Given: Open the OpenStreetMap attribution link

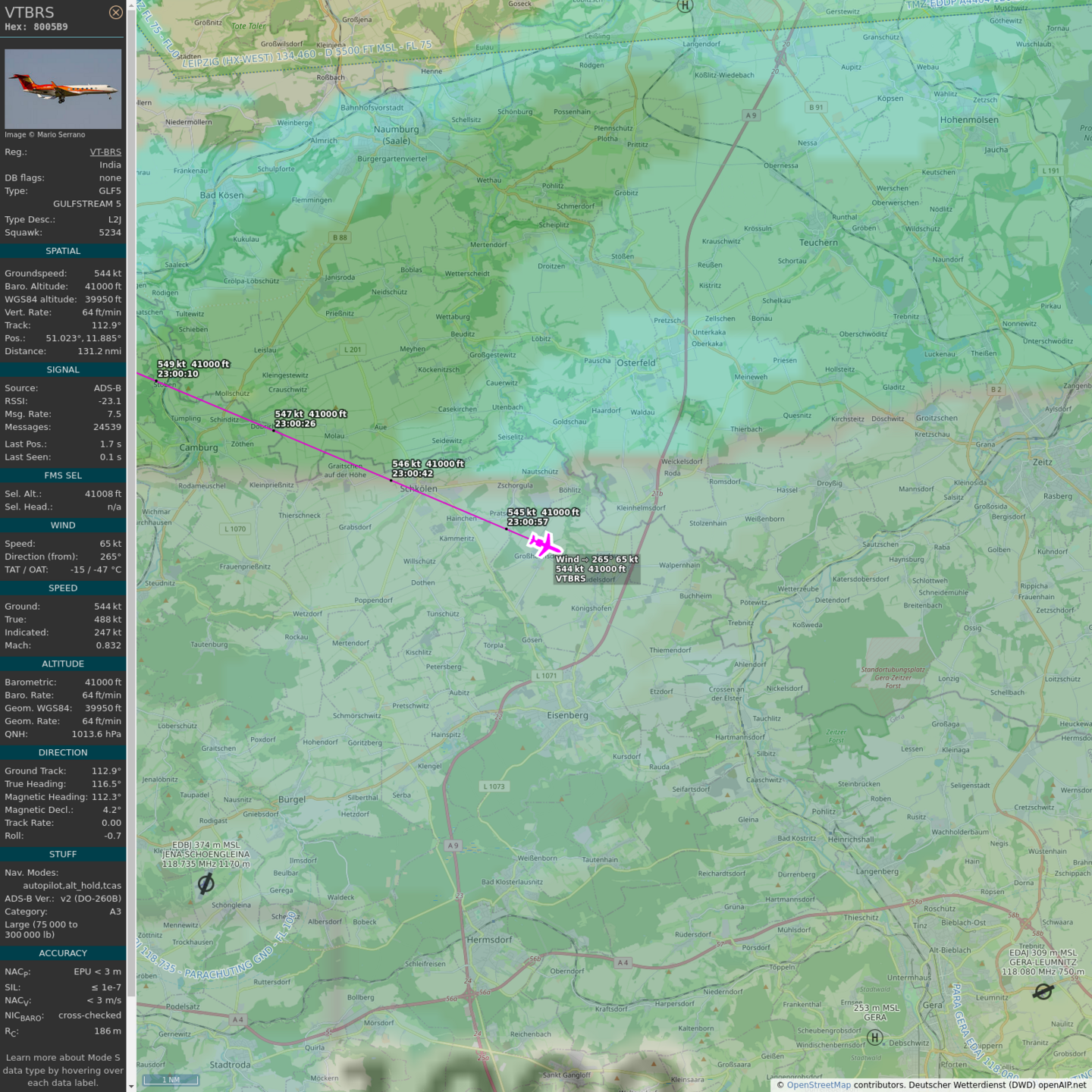Looking at the screenshot, I should (x=818, y=1085).
